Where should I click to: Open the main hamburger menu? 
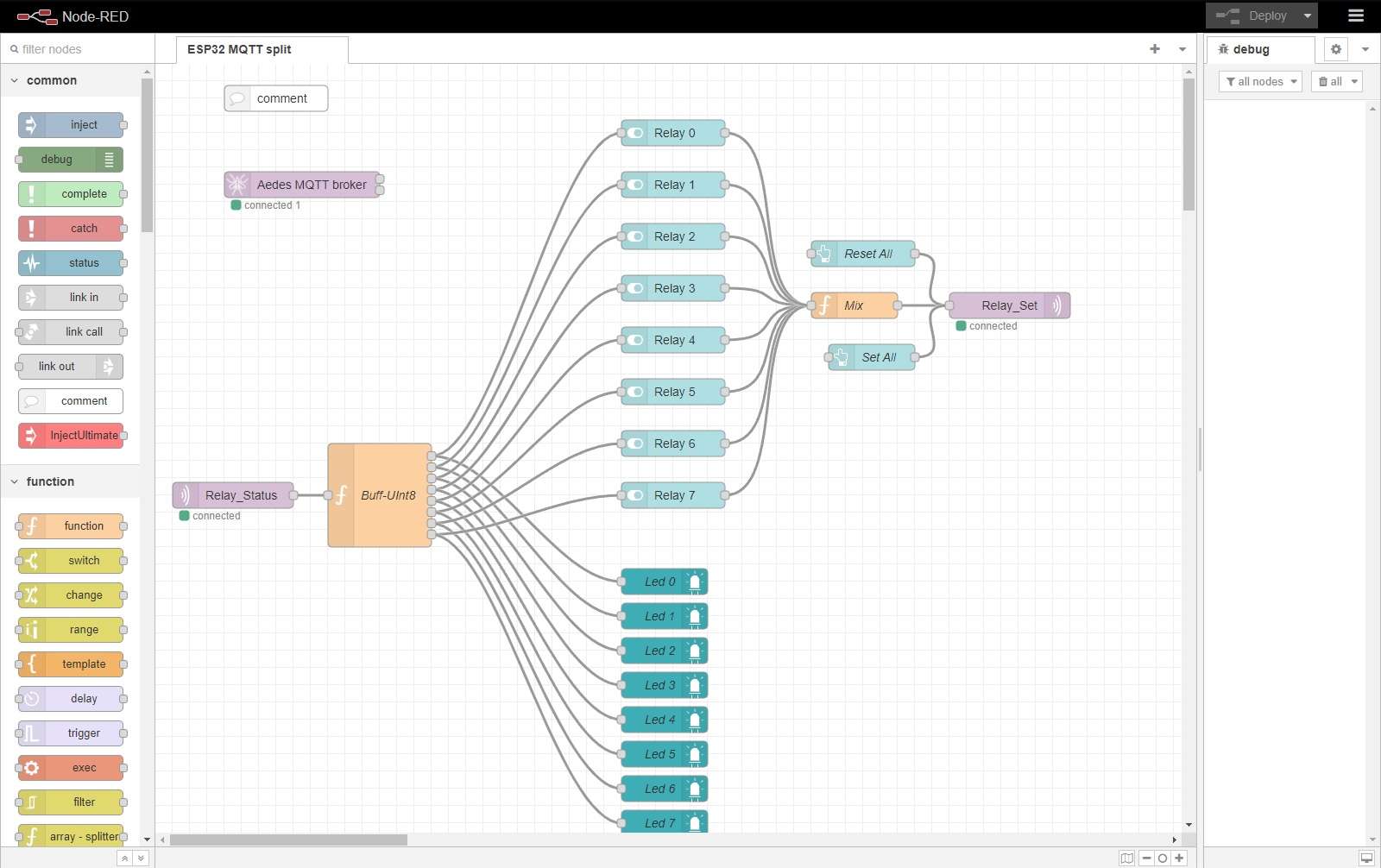pyautogui.click(x=1355, y=16)
